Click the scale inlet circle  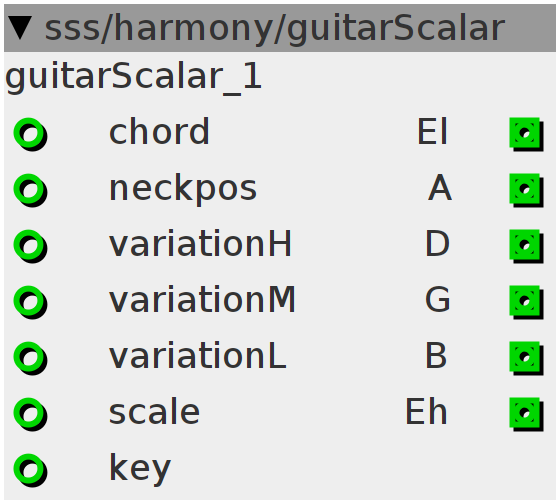point(30,414)
